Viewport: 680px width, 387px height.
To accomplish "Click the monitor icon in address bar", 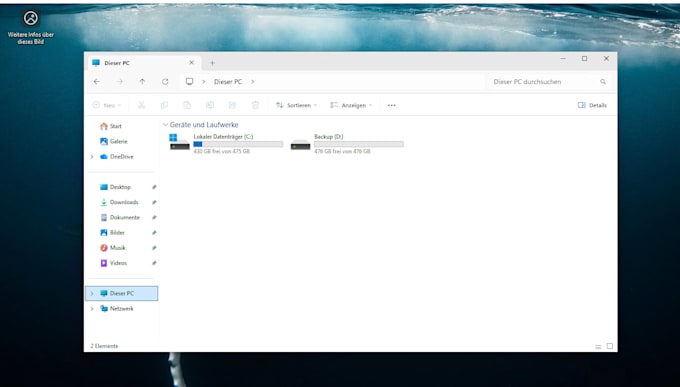I will tap(190, 82).
